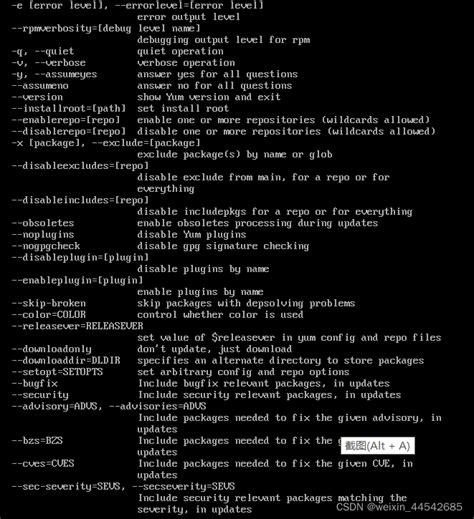Select the --enablerepo=[repo] option text

pos(66,120)
